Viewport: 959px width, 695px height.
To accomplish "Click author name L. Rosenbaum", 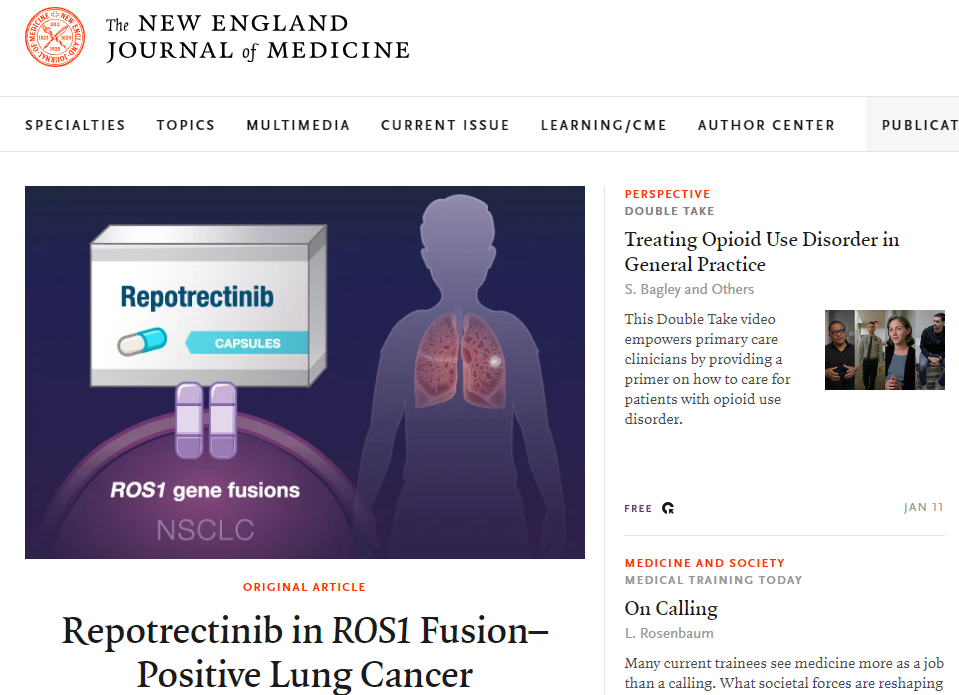I will (669, 633).
